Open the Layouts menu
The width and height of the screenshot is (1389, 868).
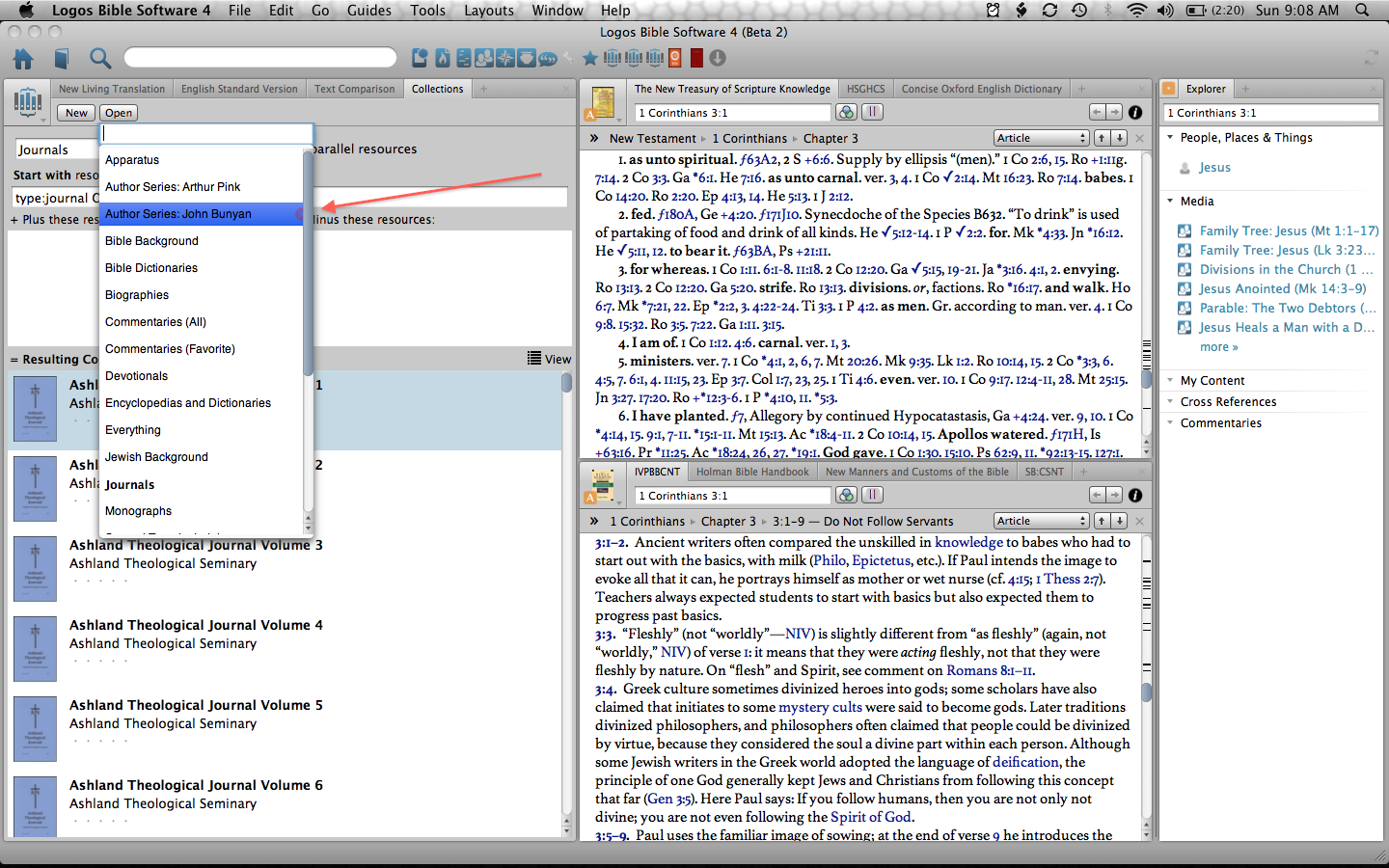click(489, 11)
